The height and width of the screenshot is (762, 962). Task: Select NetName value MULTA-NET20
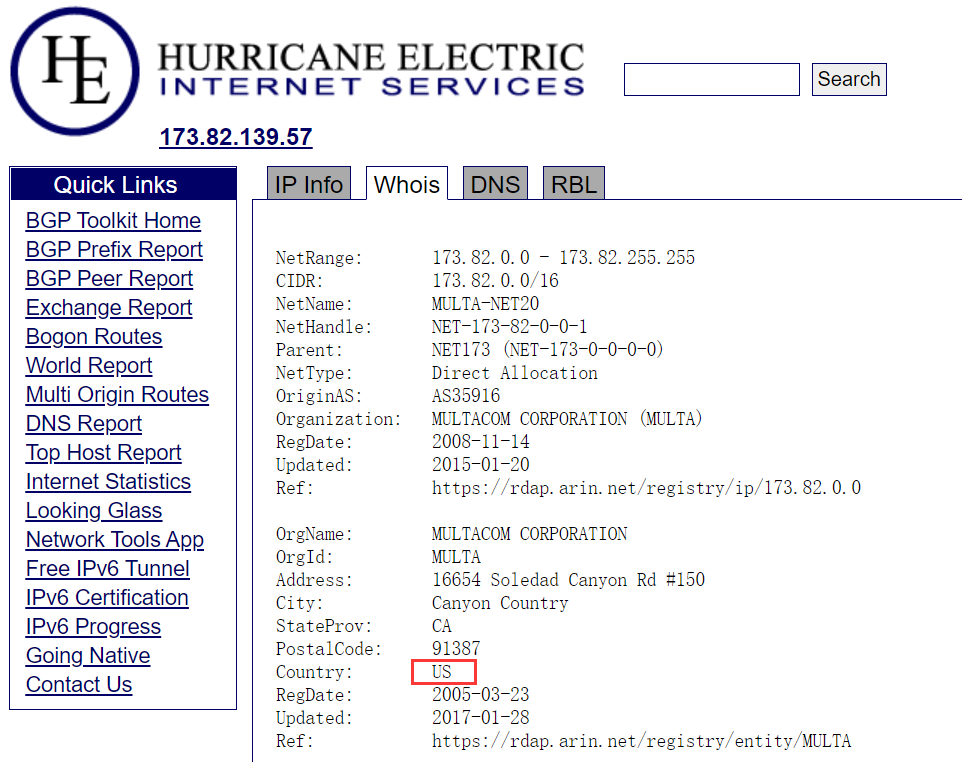tap(485, 304)
